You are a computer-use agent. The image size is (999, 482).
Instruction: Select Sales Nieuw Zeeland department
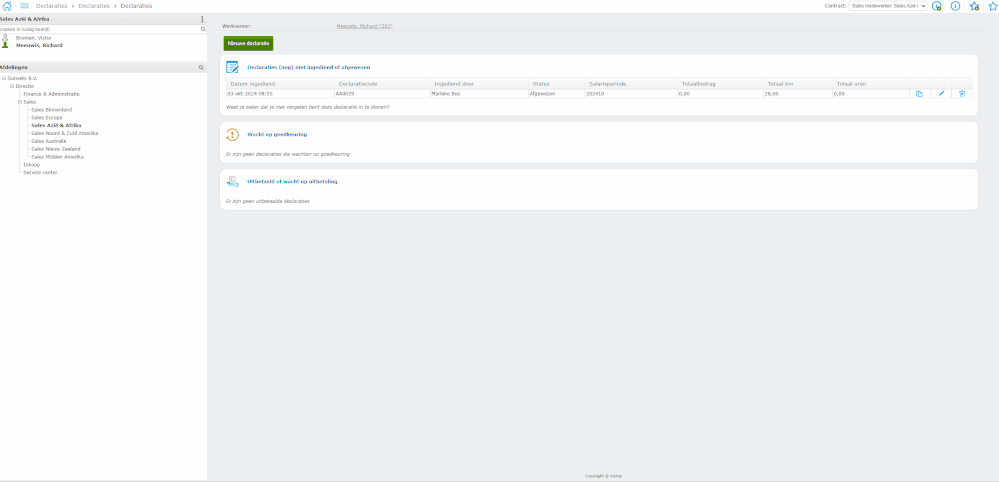pyautogui.click(x=55, y=149)
